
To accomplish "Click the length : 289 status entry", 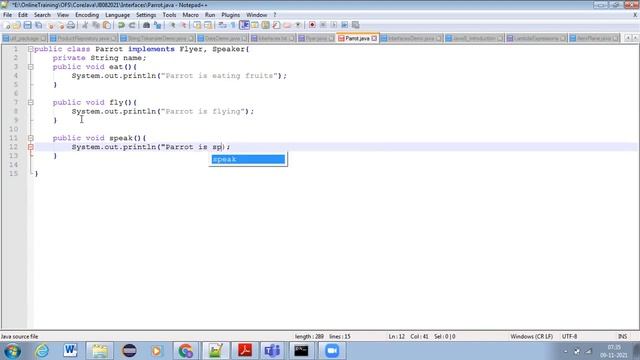I will coord(309,336).
